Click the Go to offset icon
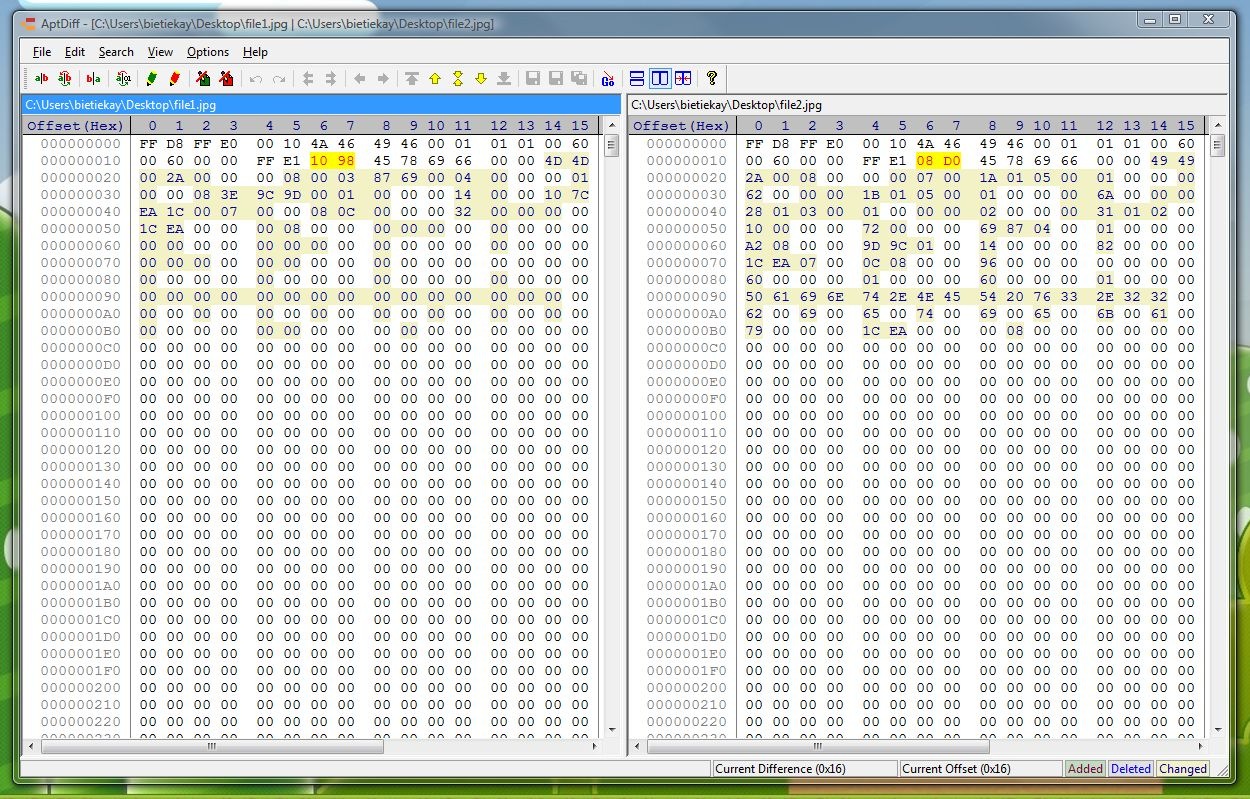This screenshot has width=1250, height=799. 607,78
